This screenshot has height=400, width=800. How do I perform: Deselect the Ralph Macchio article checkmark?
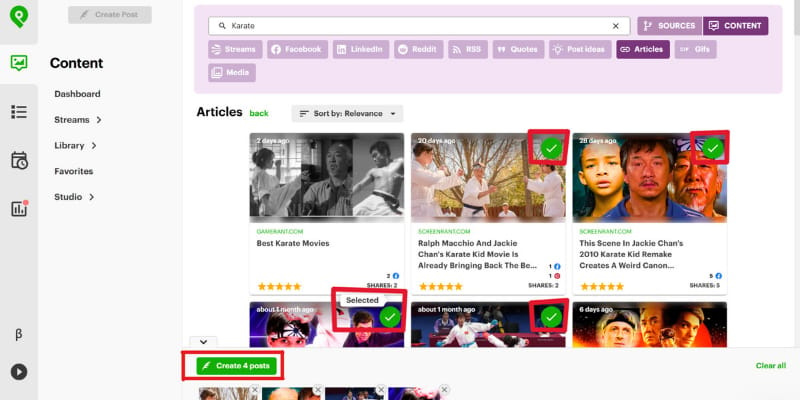[x=551, y=148]
